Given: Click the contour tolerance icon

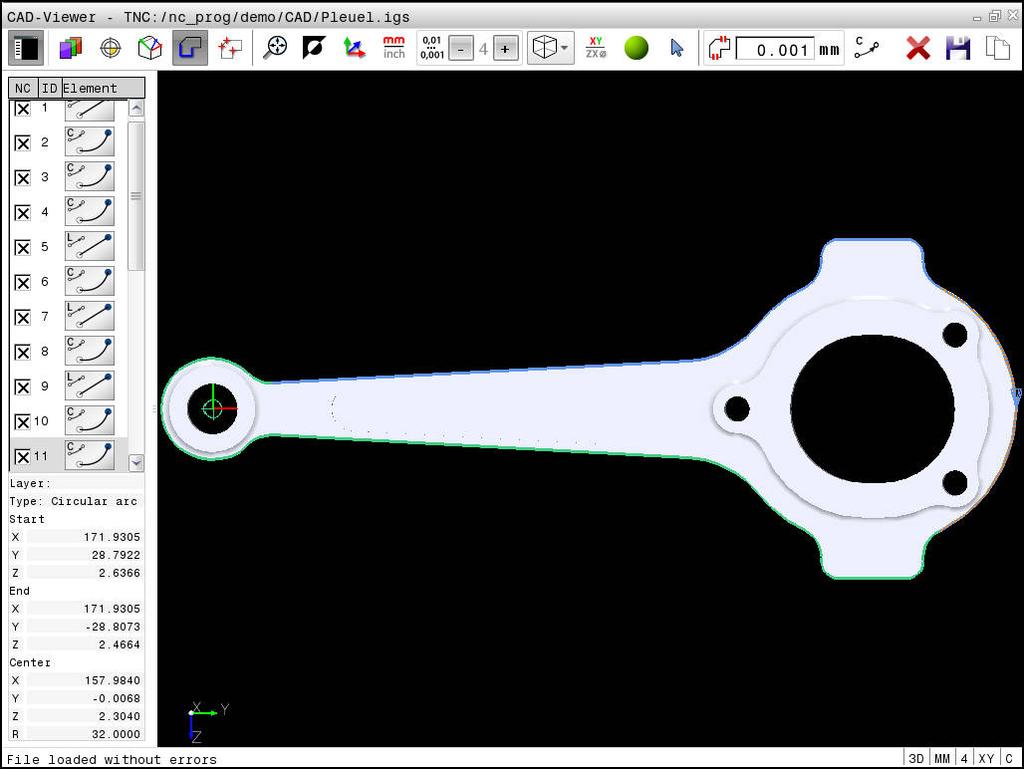Looking at the screenshot, I should [718, 48].
